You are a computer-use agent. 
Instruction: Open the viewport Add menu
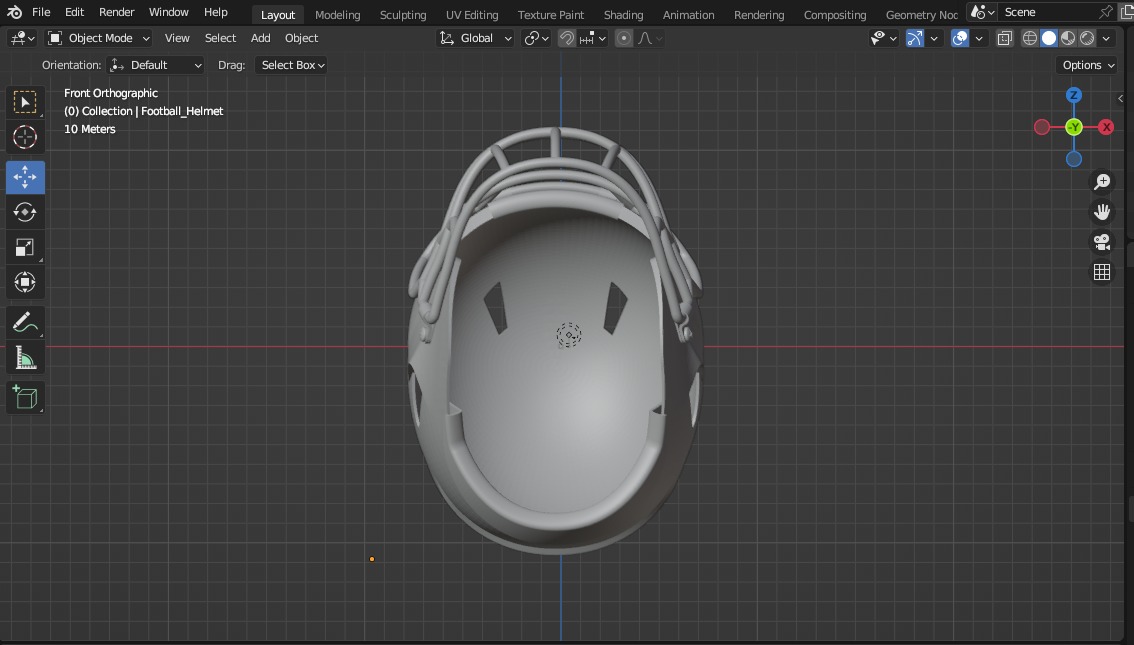coord(260,38)
